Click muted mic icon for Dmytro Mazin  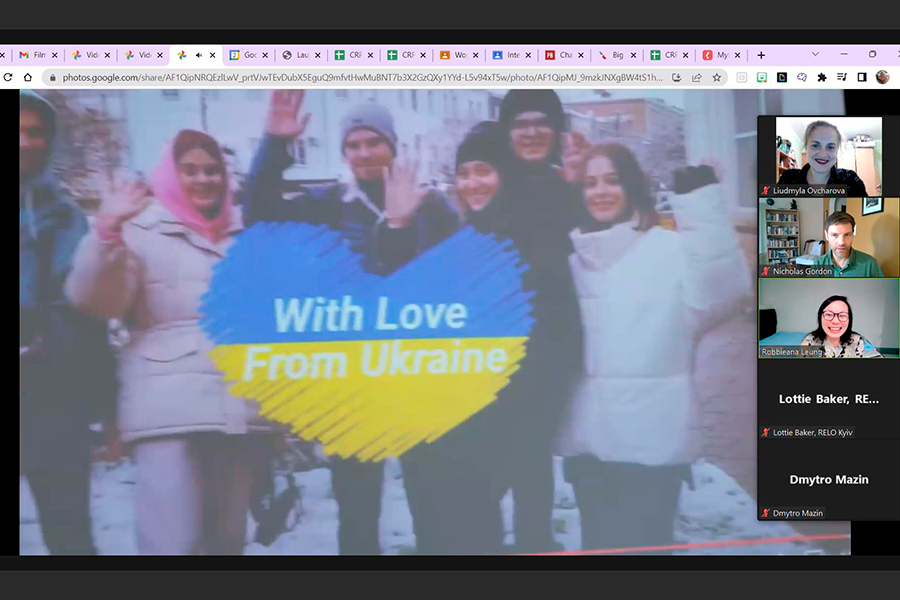tap(766, 513)
